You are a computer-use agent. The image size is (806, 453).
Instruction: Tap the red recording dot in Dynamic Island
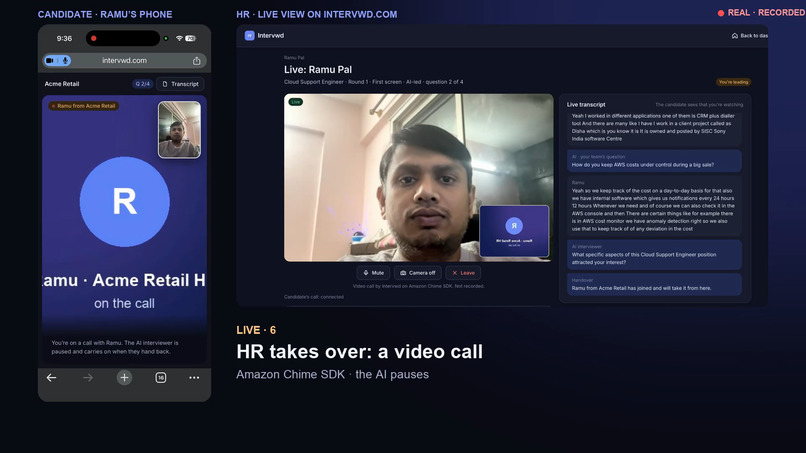pos(94,38)
